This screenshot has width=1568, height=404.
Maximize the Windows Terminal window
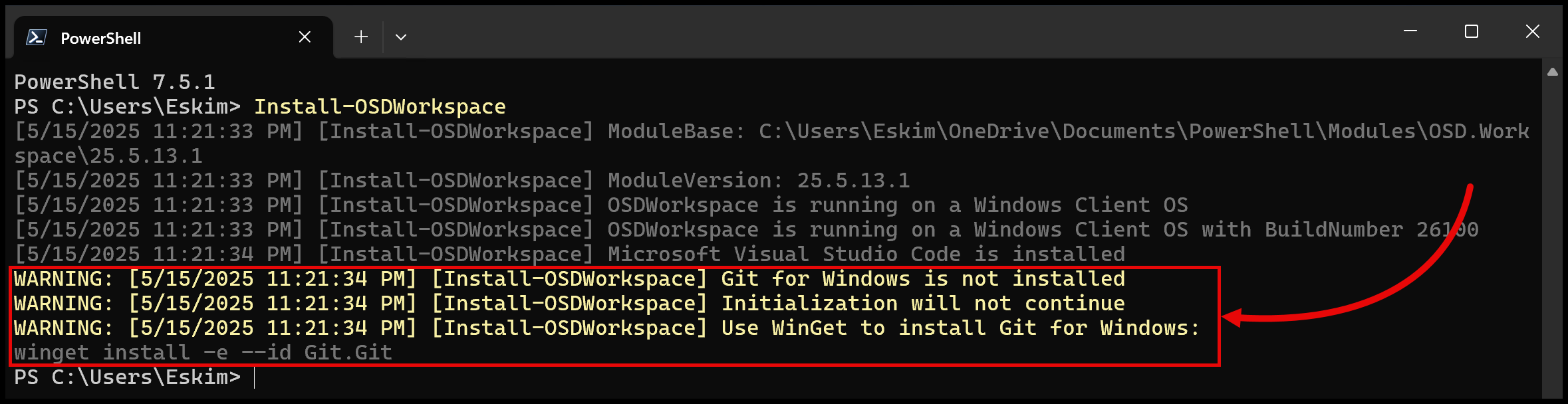pyautogui.click(x=1471, y=31)
